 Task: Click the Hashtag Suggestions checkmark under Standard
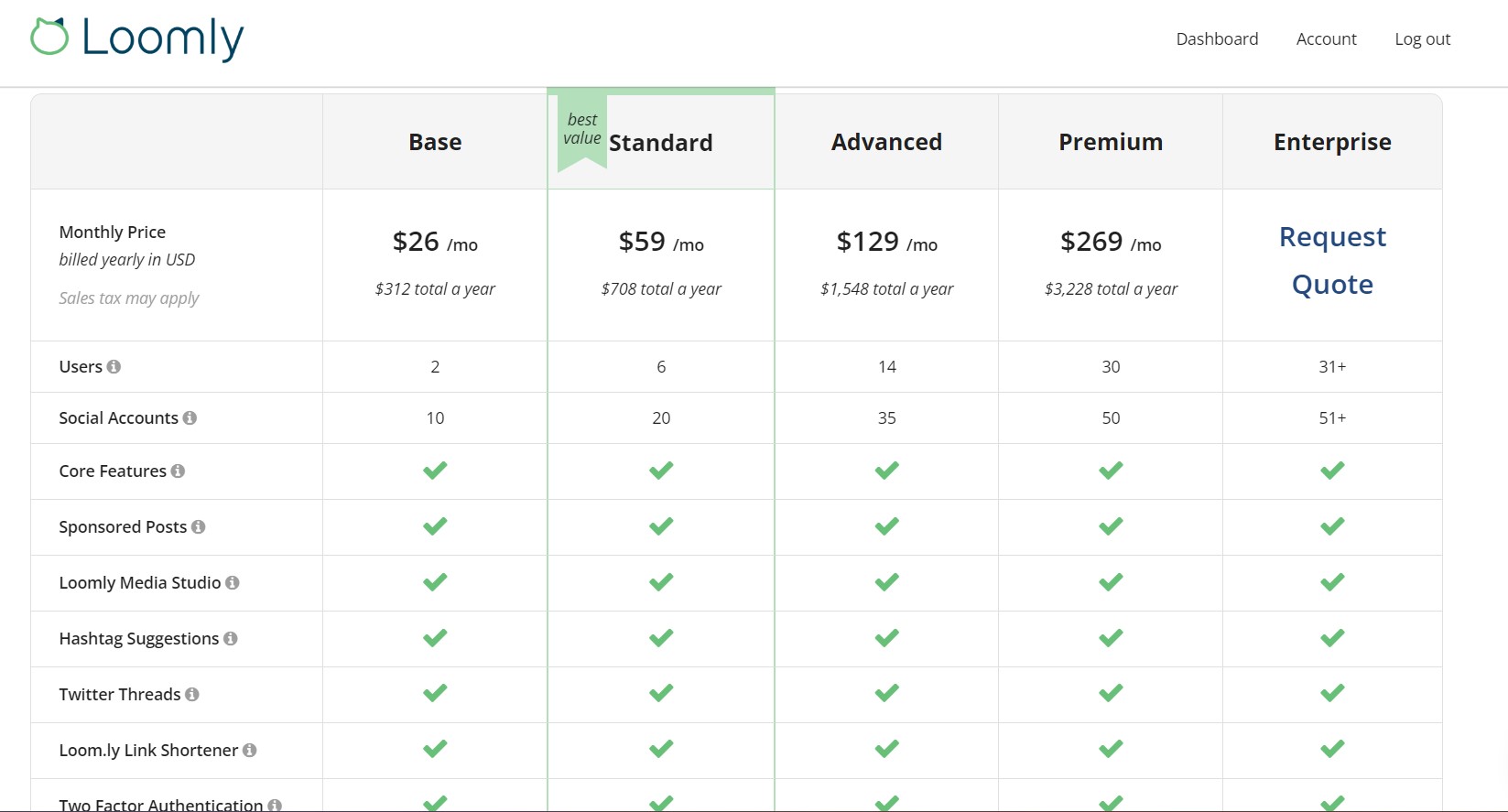pos(661,638)
